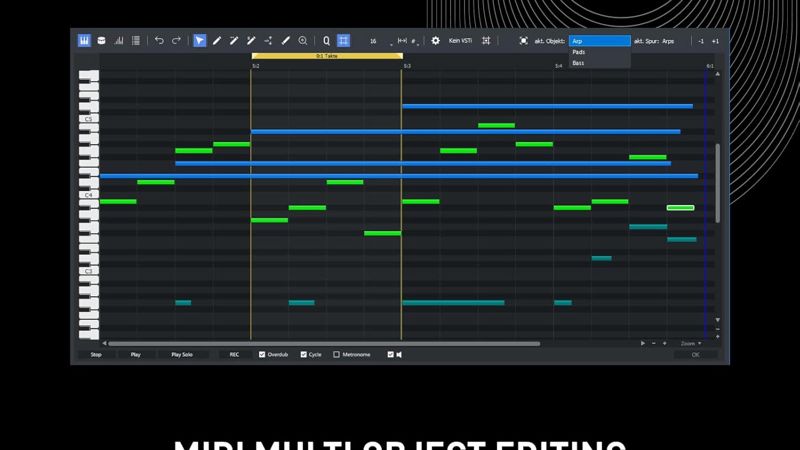Uncheck the Cycle checkbox
This screenshot has height=450, width=800.
304,355
